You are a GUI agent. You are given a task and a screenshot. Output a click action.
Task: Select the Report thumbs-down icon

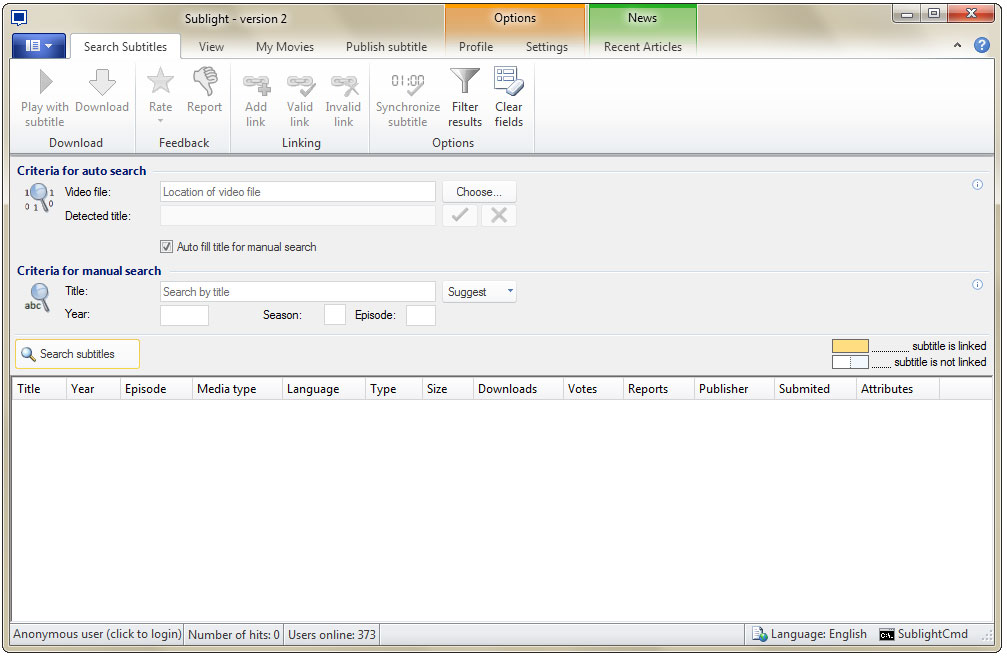click(x=204, y=83)
